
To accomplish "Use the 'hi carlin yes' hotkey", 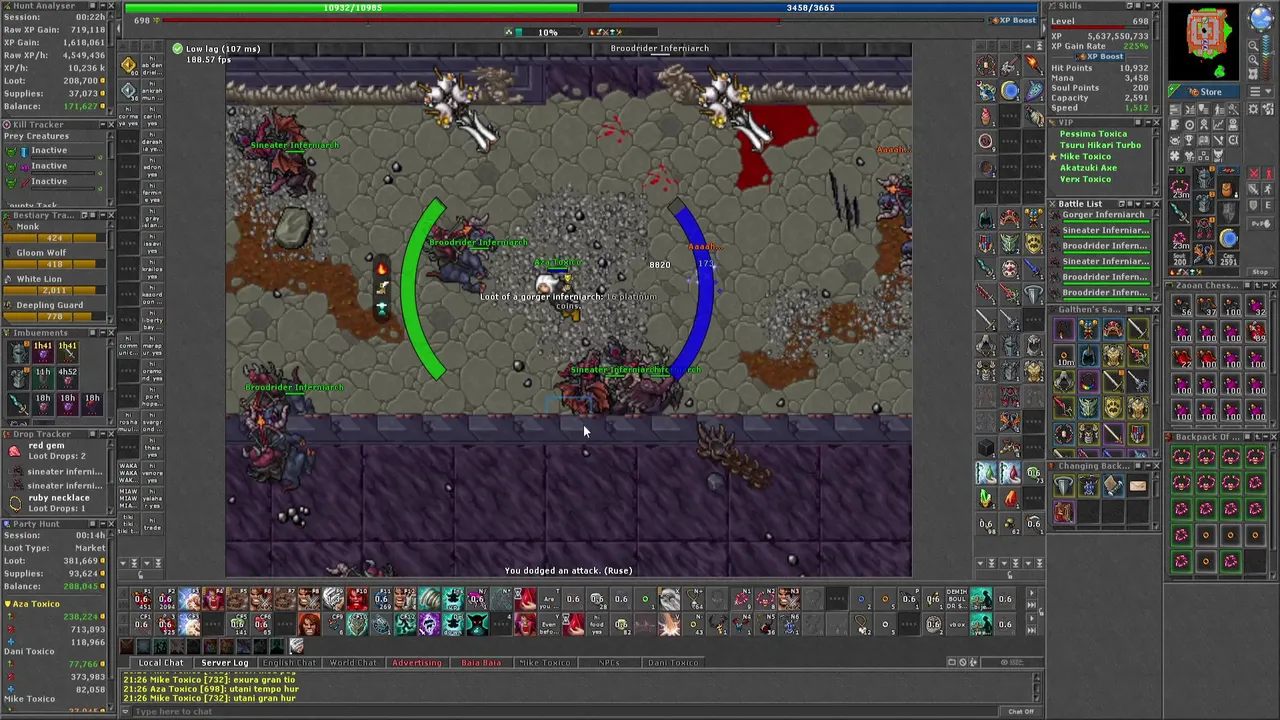I will (152, 116).
